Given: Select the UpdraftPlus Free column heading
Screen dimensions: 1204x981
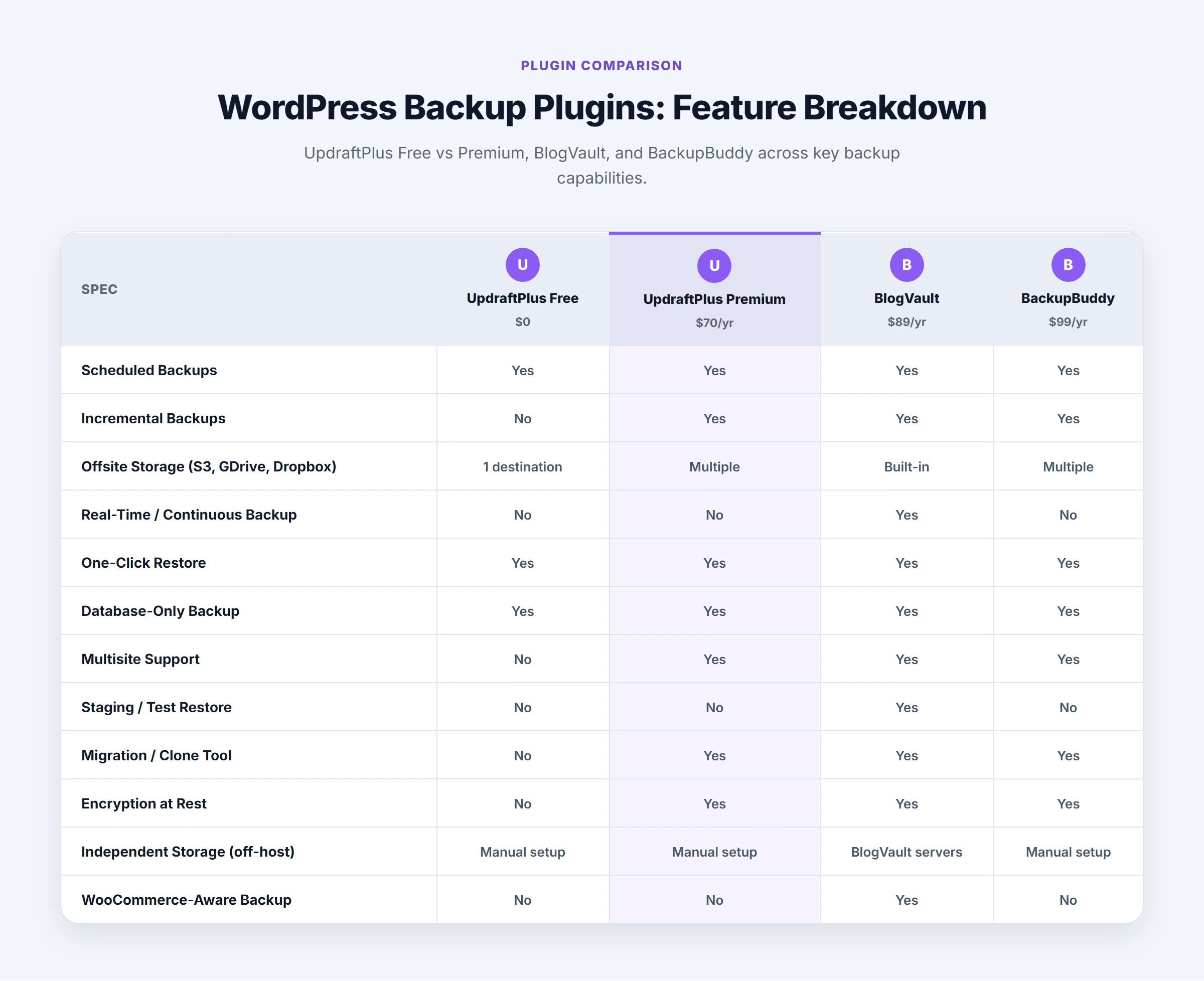Looking at the screenshot, I should click(x=522, y=298).
